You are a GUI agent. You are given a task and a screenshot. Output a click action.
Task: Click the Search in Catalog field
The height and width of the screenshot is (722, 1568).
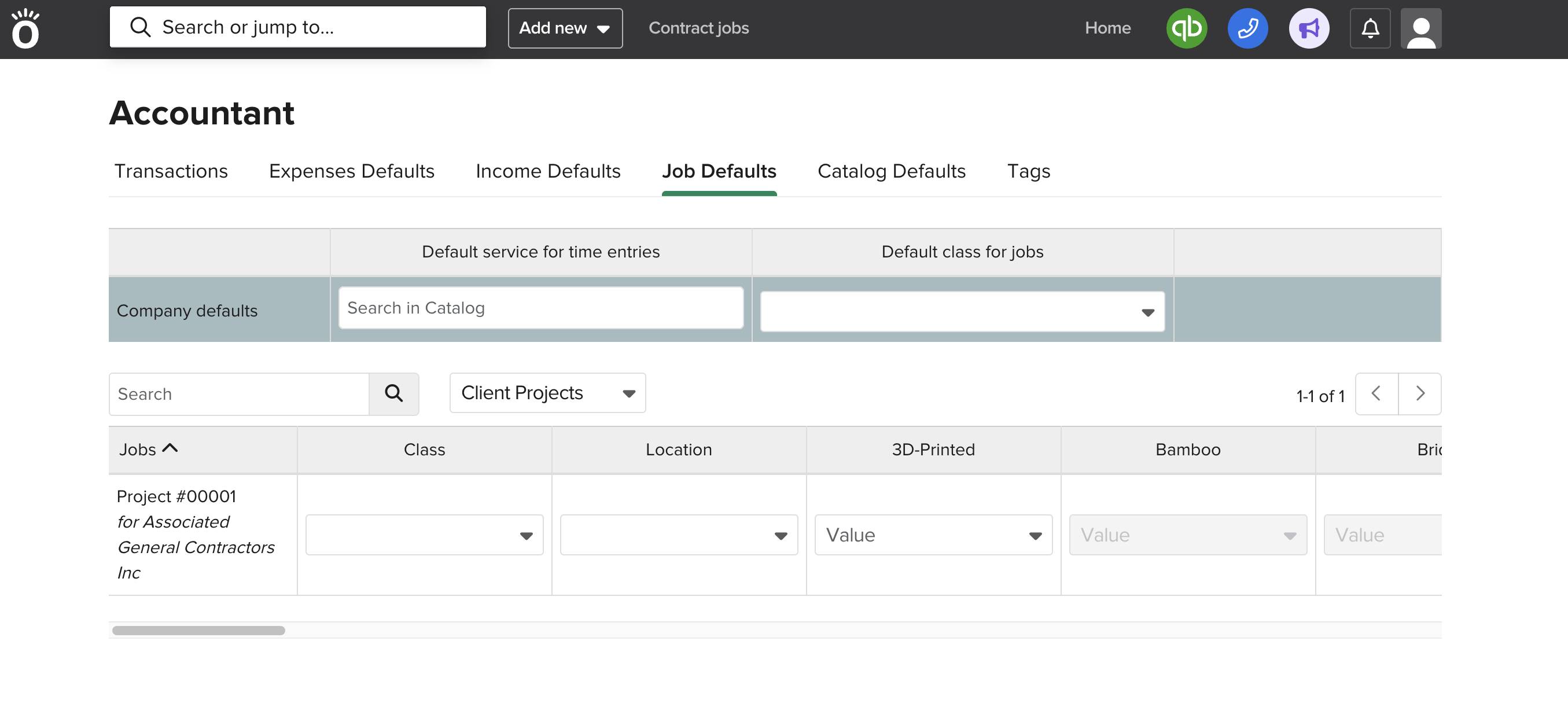click(x=540, y=308)
